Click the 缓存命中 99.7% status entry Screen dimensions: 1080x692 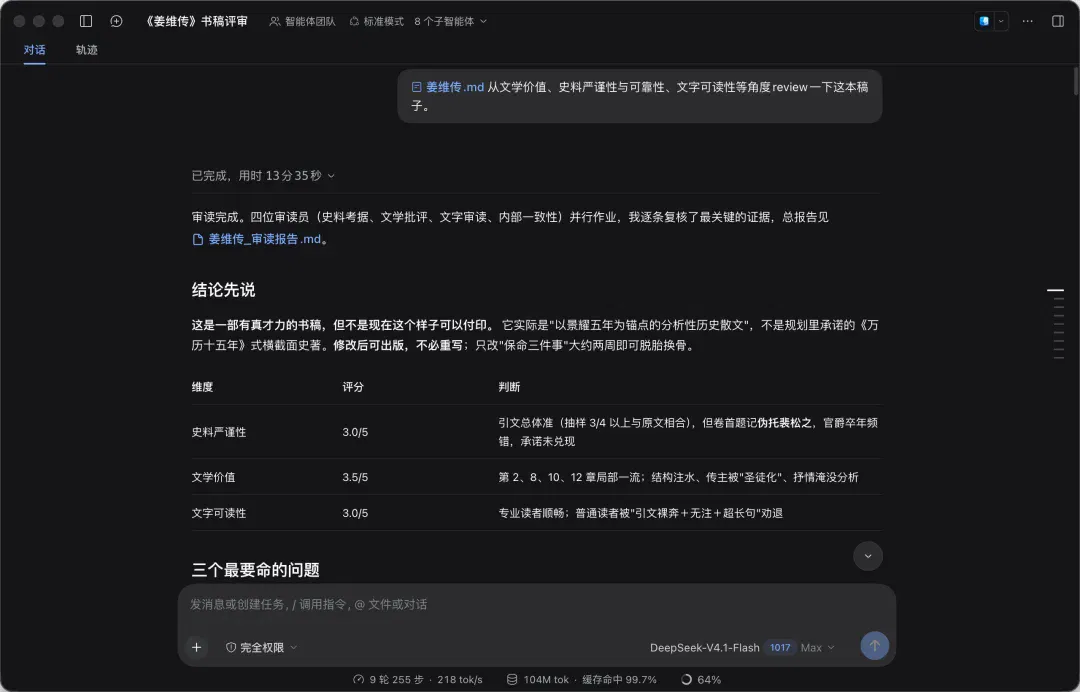tap(619, 680)
